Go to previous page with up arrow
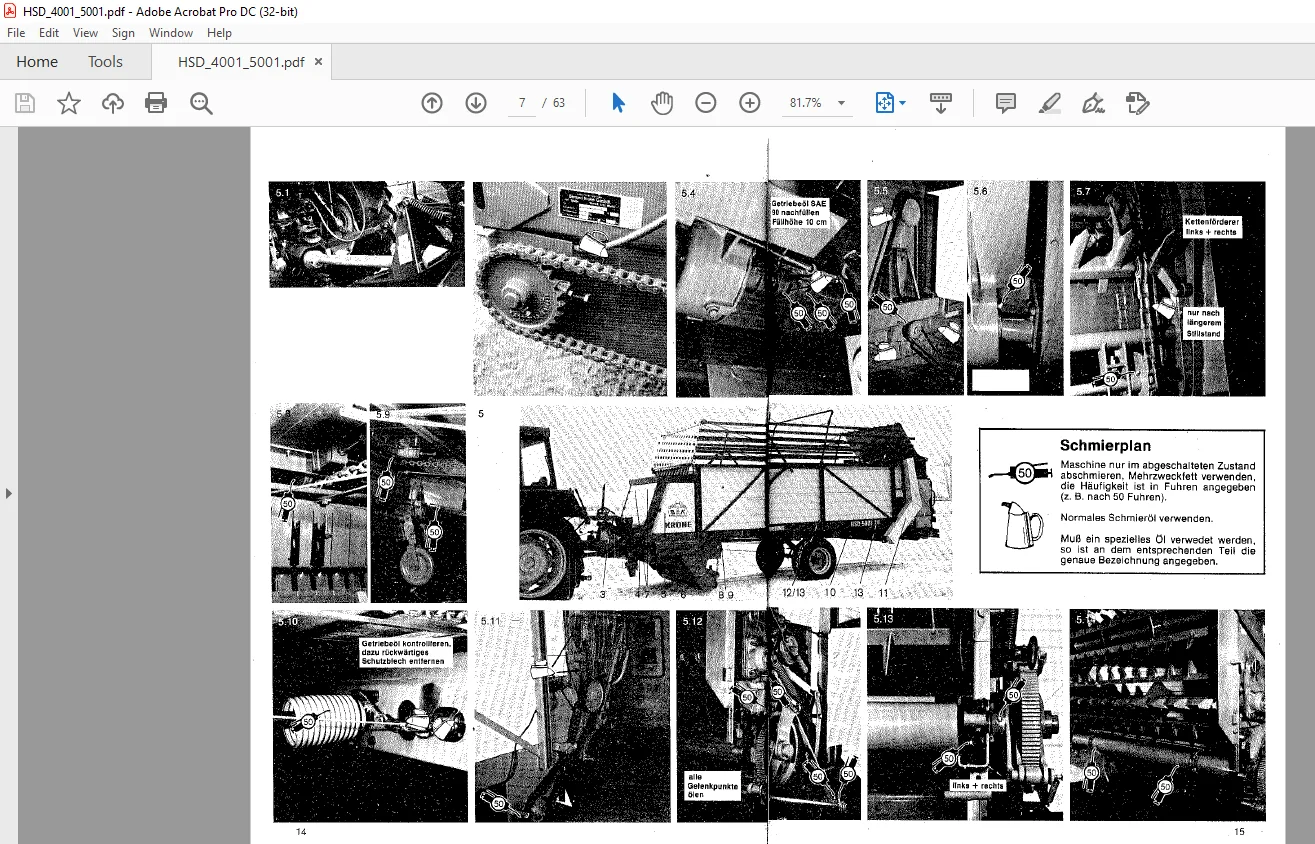Viewport: 1315px width, 844px height. [x=432, y=103]
